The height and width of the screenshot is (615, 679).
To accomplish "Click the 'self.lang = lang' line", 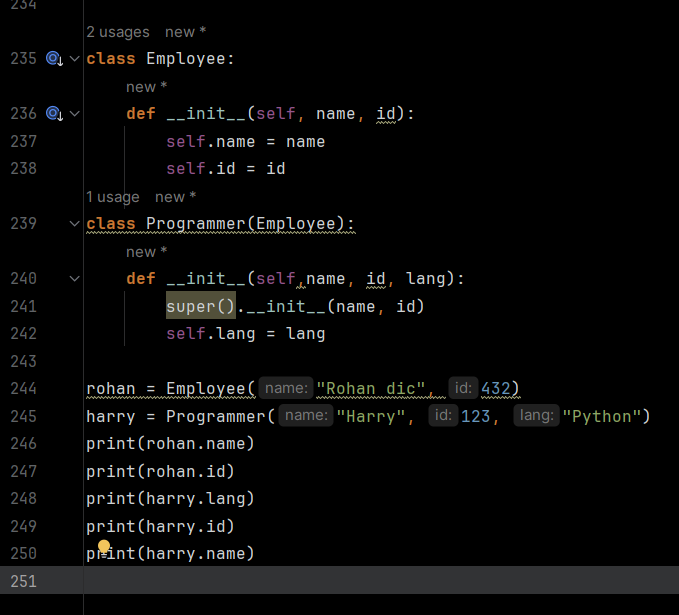I will click(246, 334).
